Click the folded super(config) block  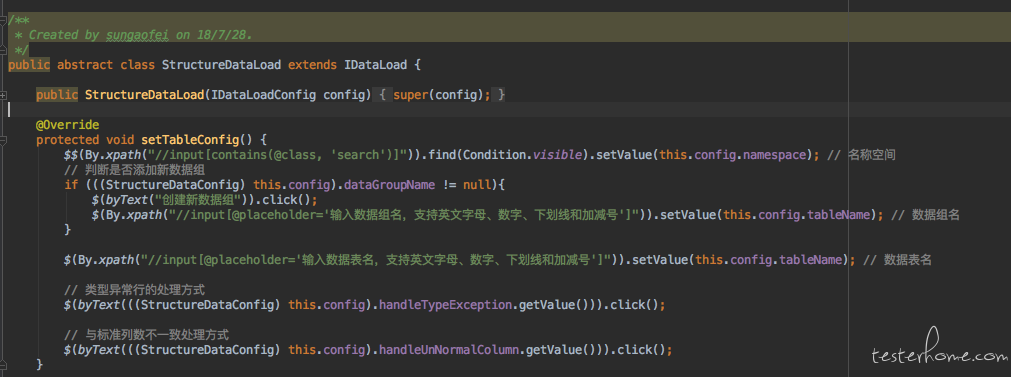tap(440, 95)
